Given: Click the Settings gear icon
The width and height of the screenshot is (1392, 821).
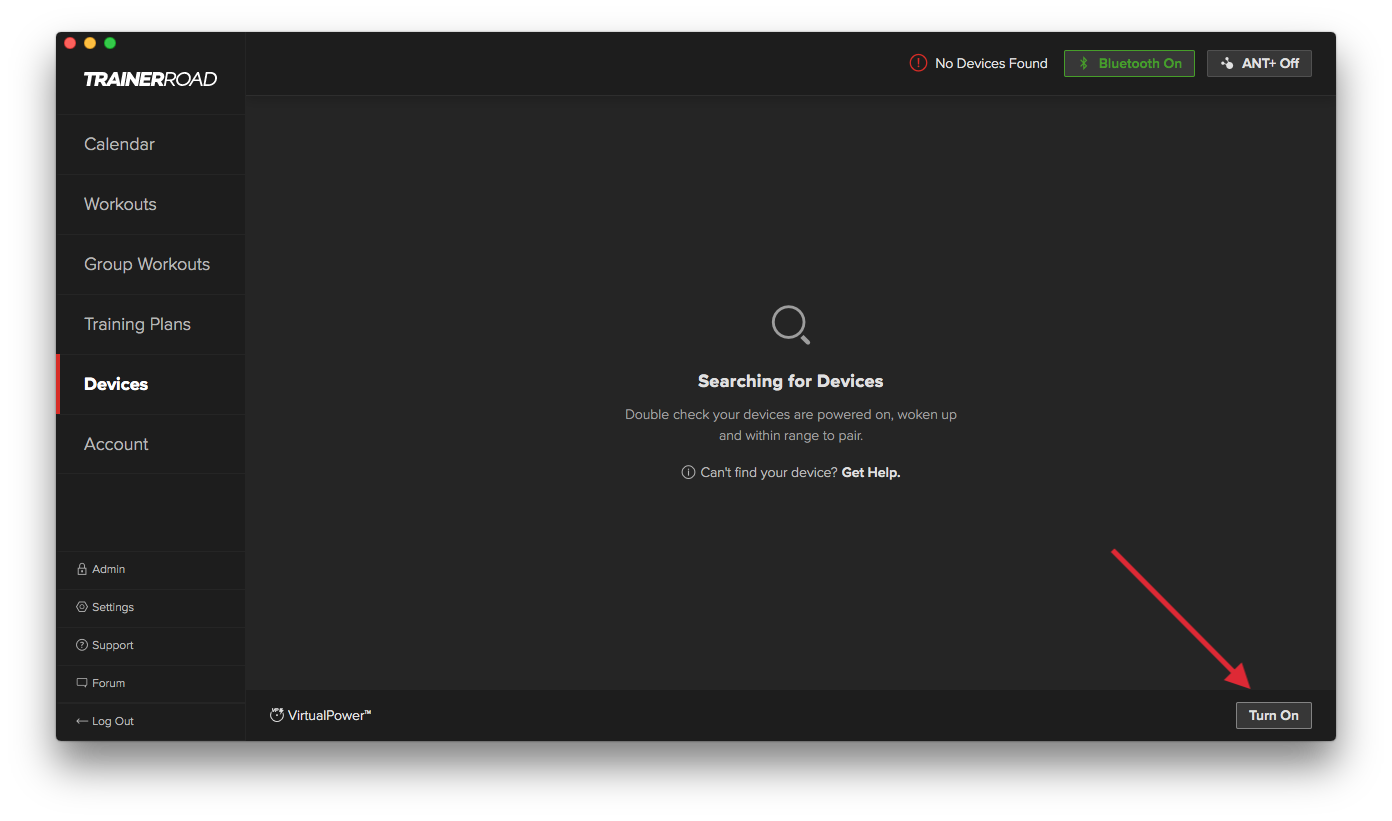Looking at the screenshot, I should pos(82,607).
